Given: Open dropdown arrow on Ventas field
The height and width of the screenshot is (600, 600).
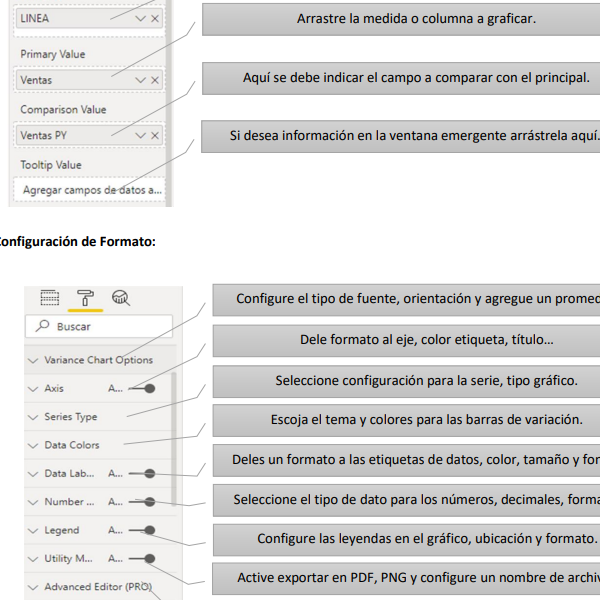Looking at the screenshot, I should pos(140,80).
